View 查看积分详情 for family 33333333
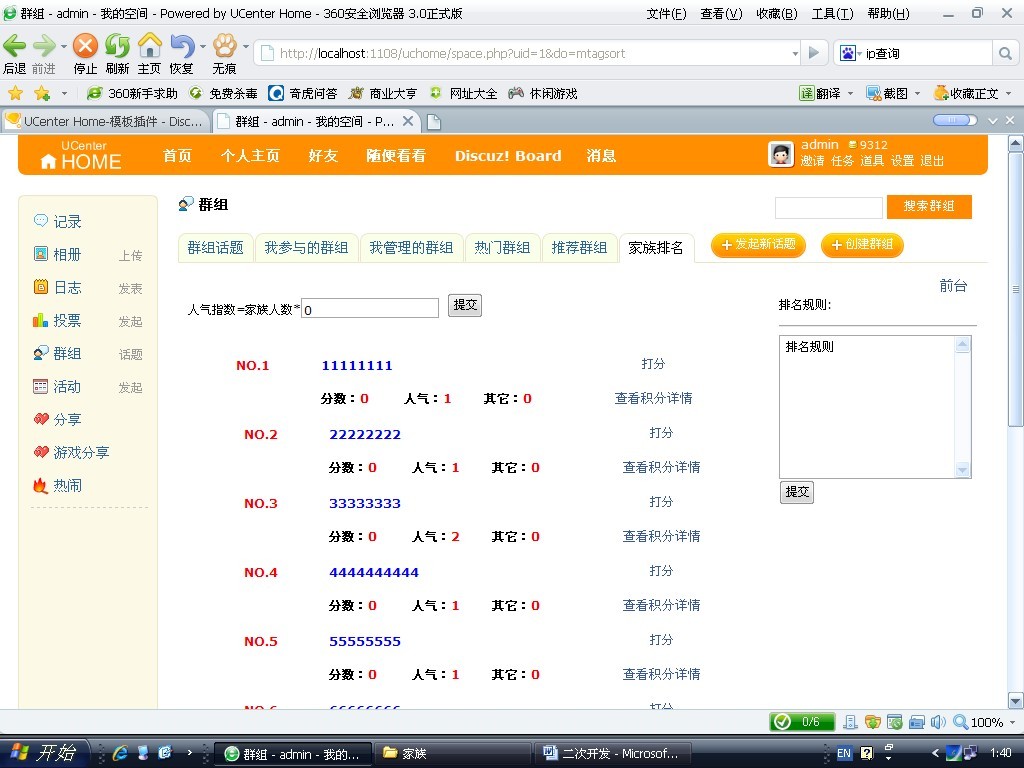The width and height of the screenshot is (1024, 768). [661, 536]
